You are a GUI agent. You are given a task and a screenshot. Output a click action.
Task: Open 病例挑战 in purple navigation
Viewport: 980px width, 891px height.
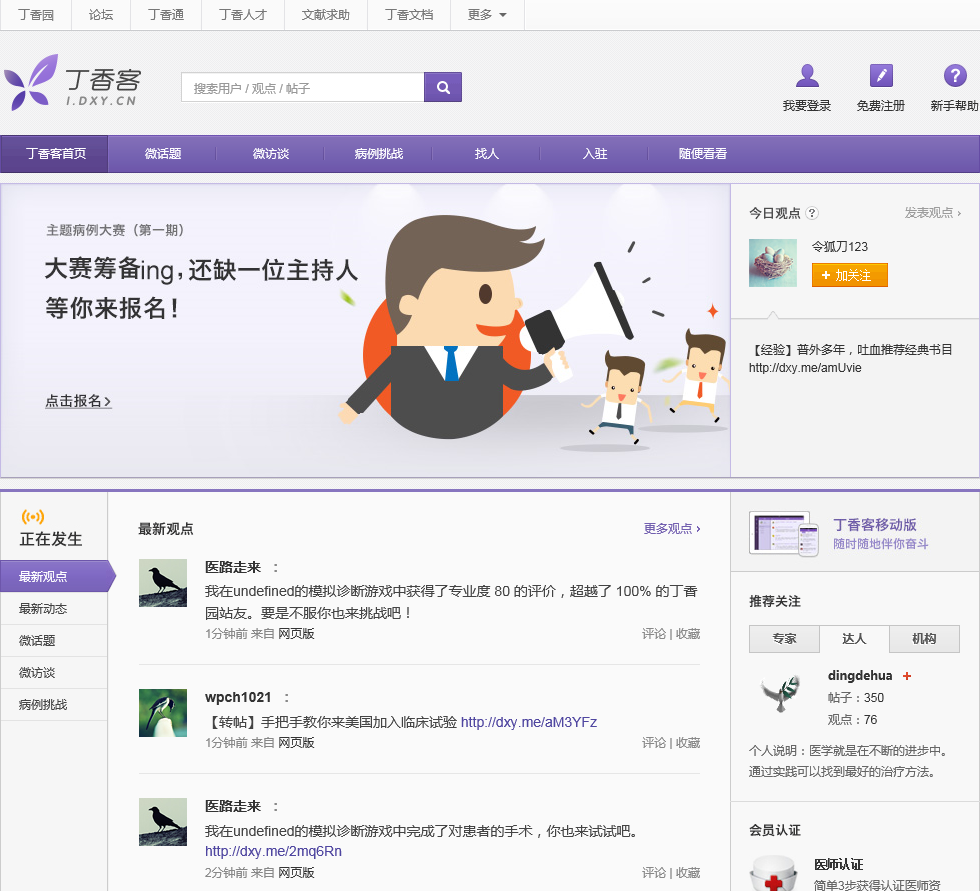[x=378, y=154]
